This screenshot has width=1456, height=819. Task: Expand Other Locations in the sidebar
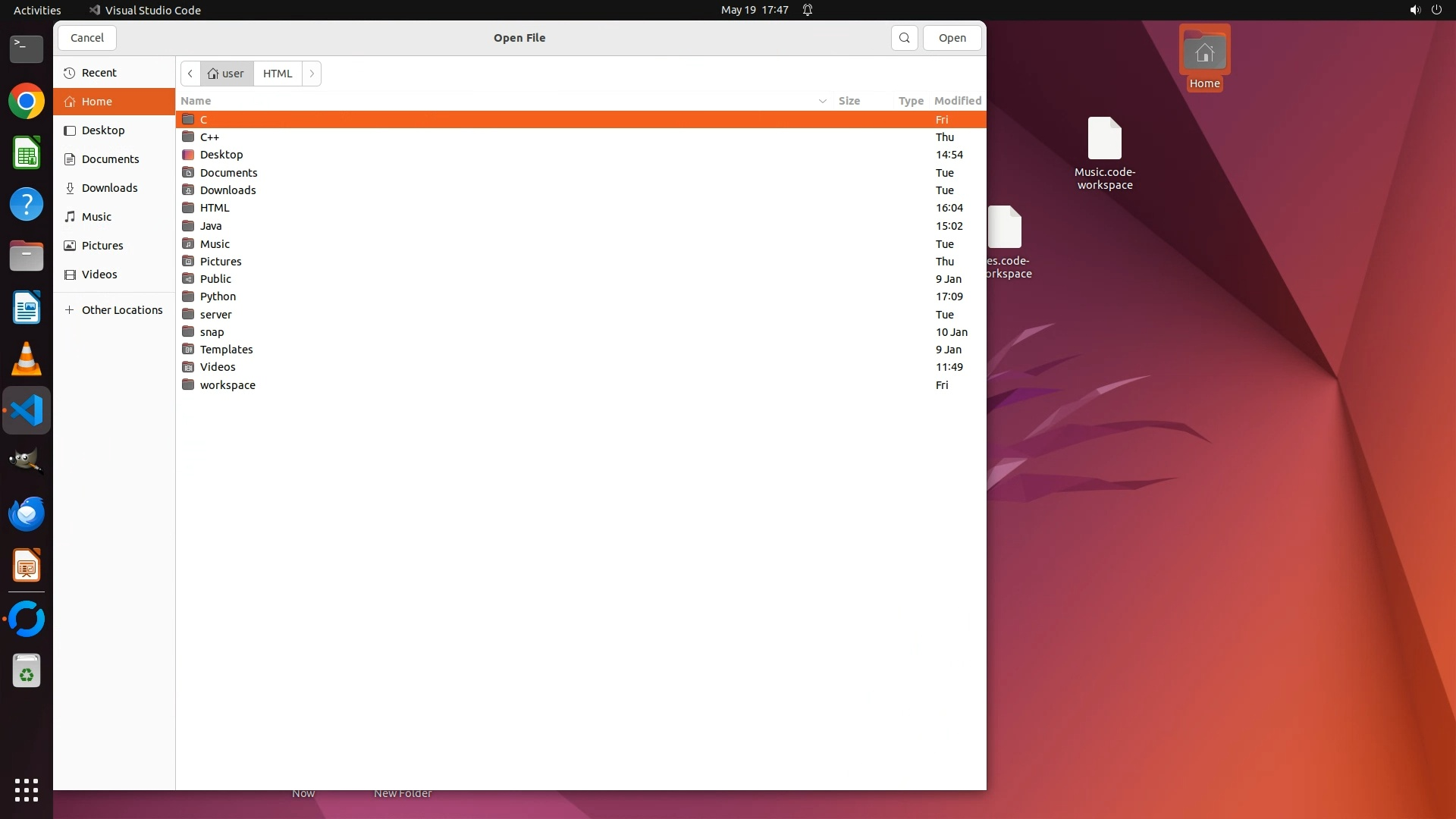[x=121, y=310]
